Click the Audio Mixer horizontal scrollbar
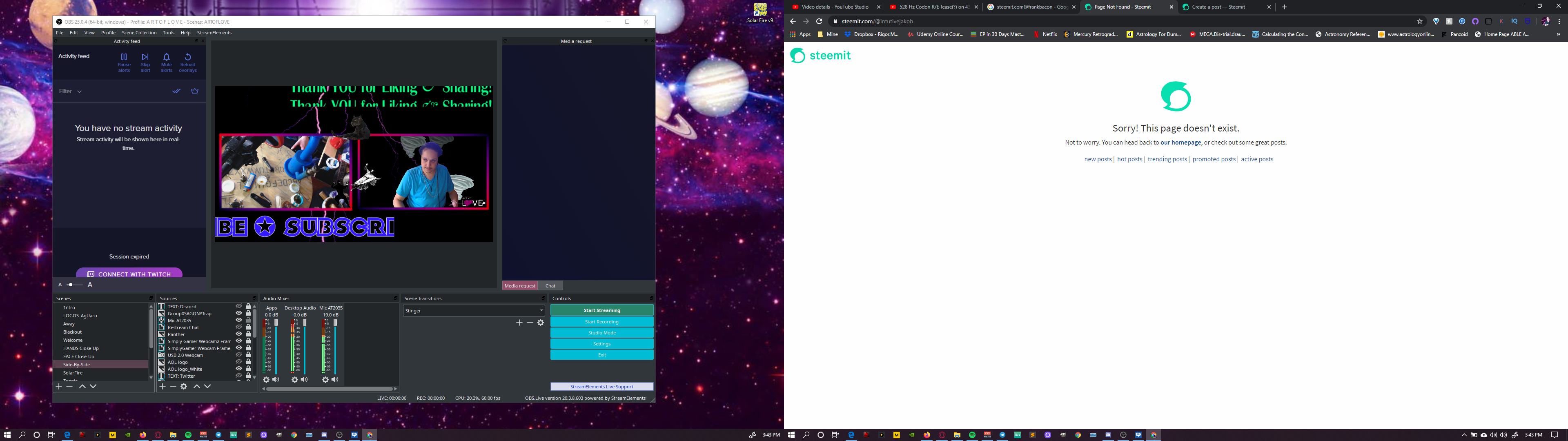This screenshot has height=441, width=1568. (x=329, y=389)
